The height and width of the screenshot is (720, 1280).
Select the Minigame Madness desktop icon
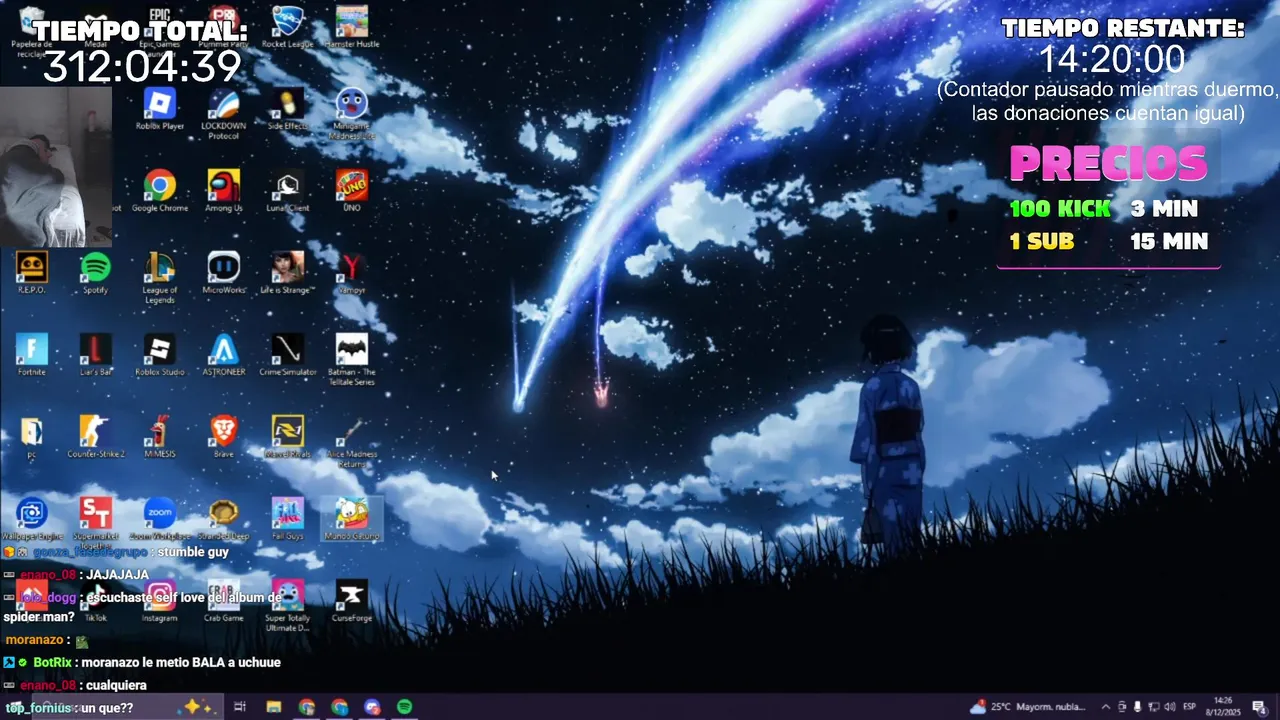click(x=351, y=113)
